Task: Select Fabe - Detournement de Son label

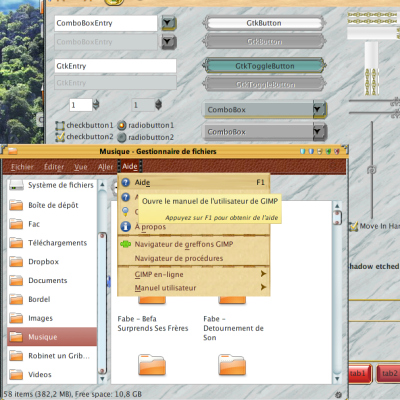Action: (x=233, y=328)
